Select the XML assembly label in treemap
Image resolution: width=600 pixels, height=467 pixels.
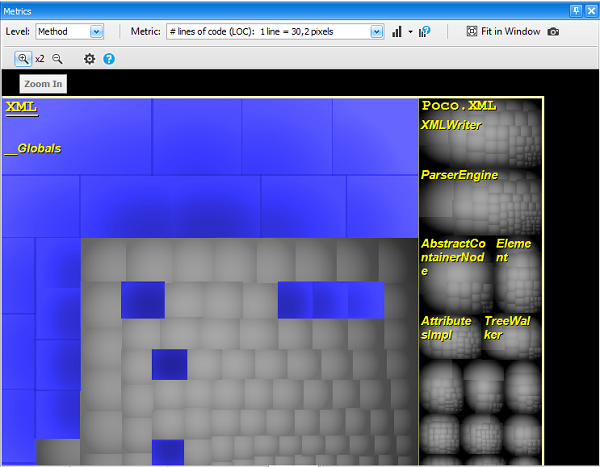(x=21, y=107)
